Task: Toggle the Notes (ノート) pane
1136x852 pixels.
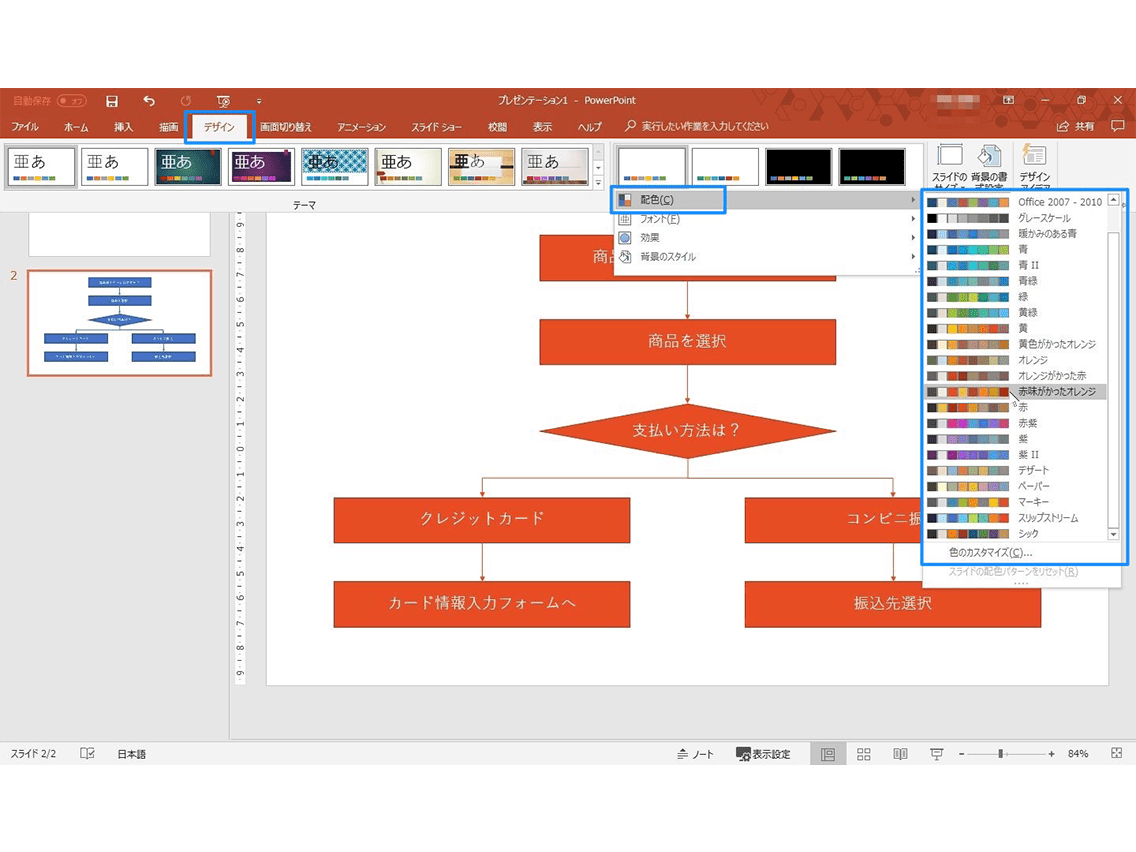Action: click(696, 754)
